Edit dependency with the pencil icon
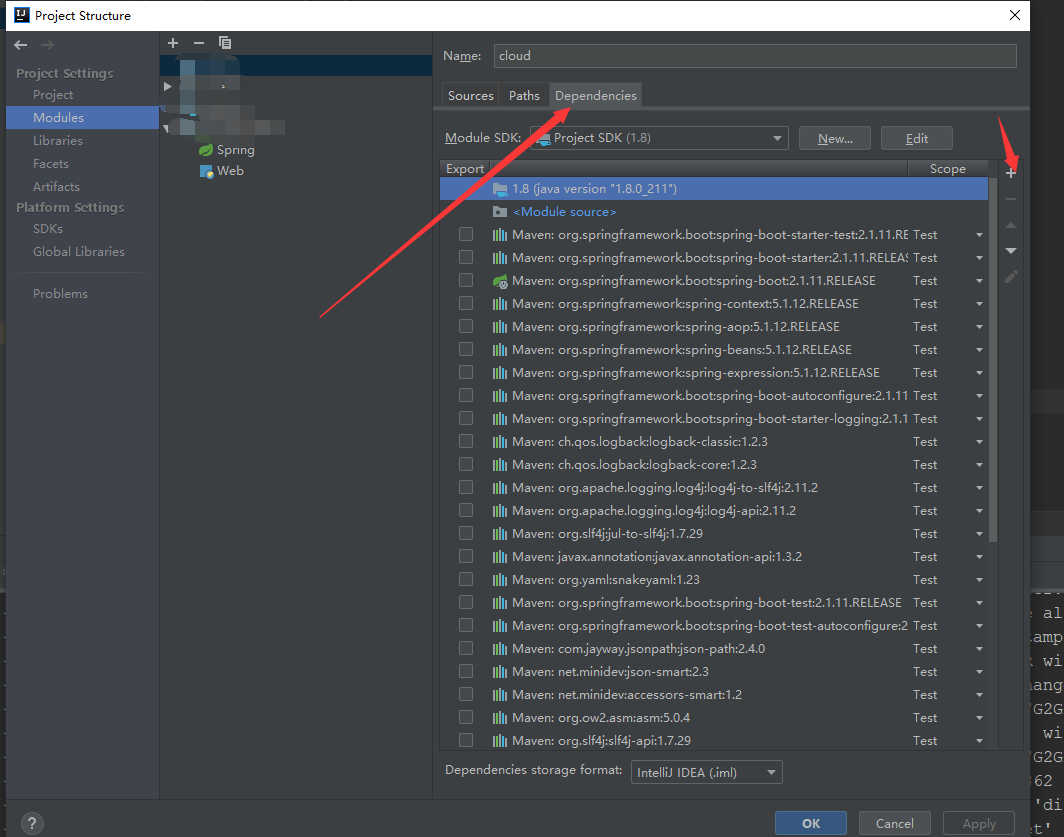Image resolution: width=1064 pixels, height=837 pixels. coord(1010,276)
